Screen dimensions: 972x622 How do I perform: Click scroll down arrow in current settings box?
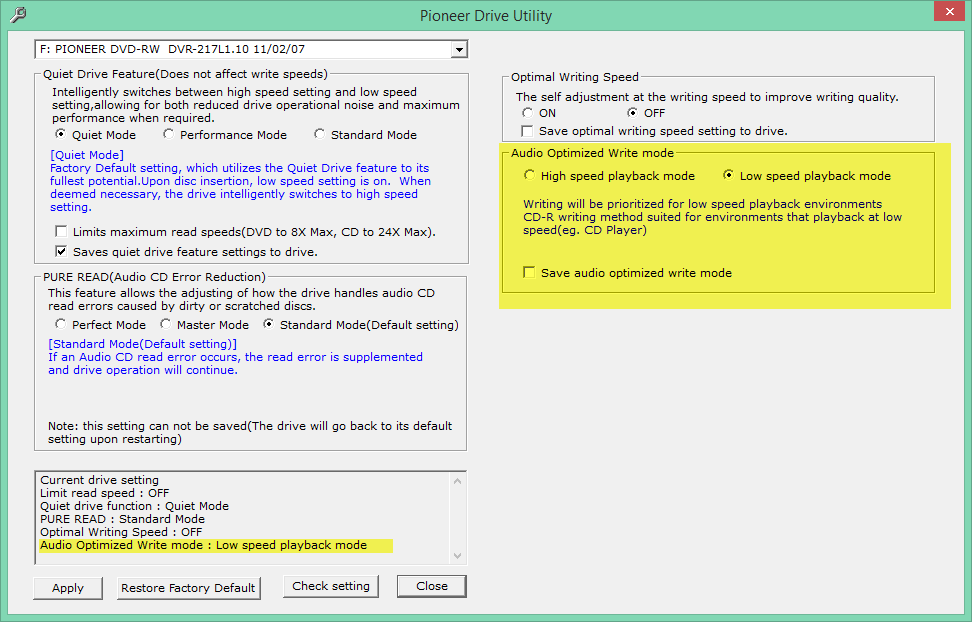[x=457, y=556]
